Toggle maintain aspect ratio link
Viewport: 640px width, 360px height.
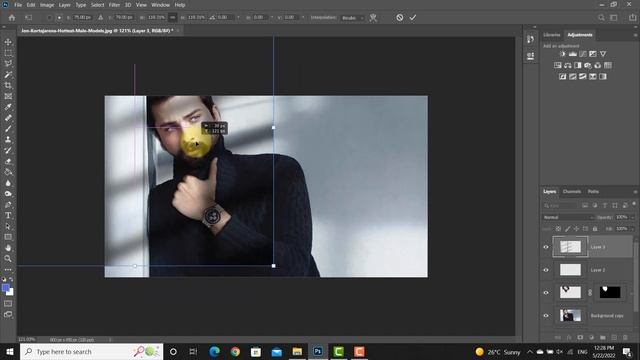point(173,18)
